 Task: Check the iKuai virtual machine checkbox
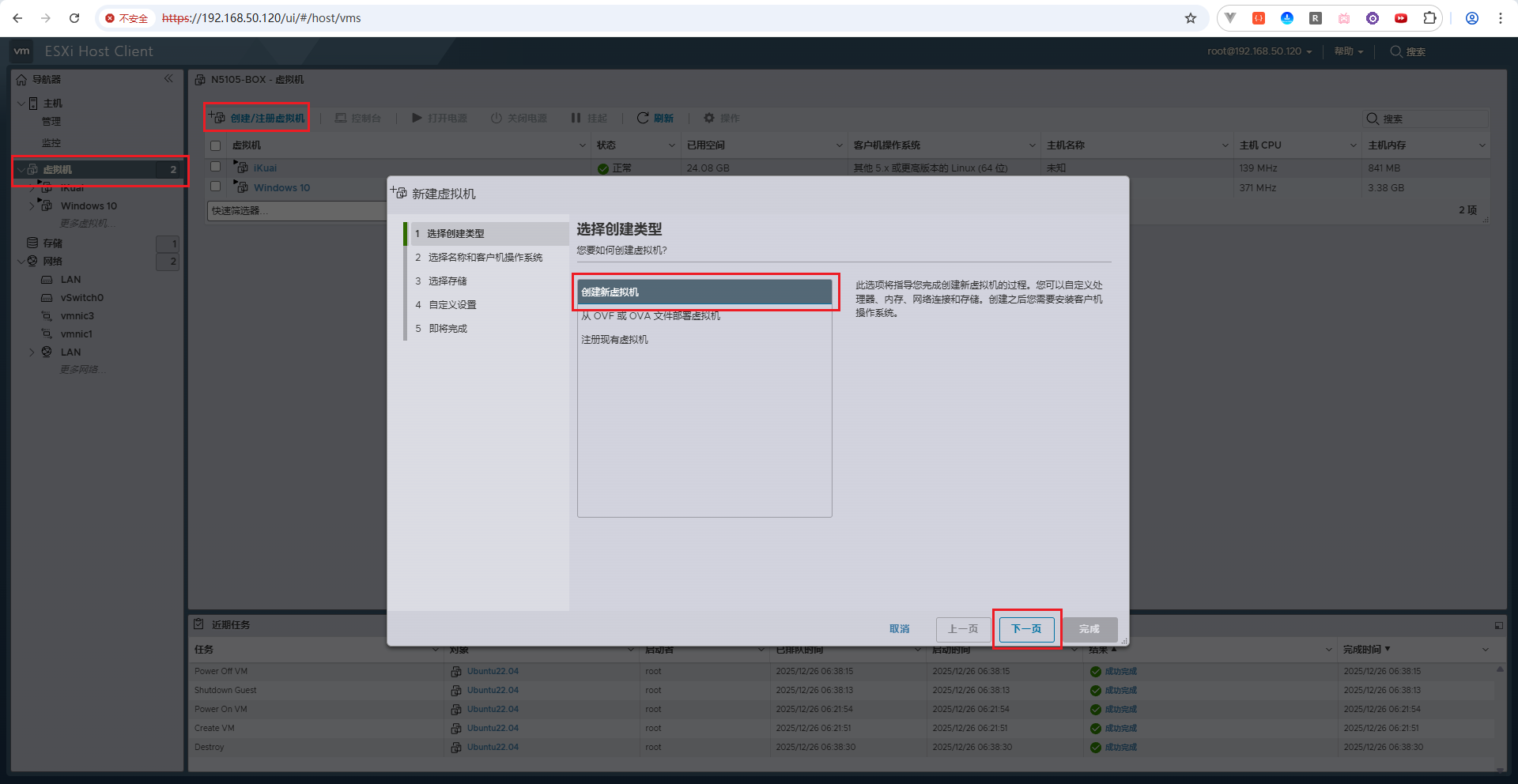[x=215, y=167]
